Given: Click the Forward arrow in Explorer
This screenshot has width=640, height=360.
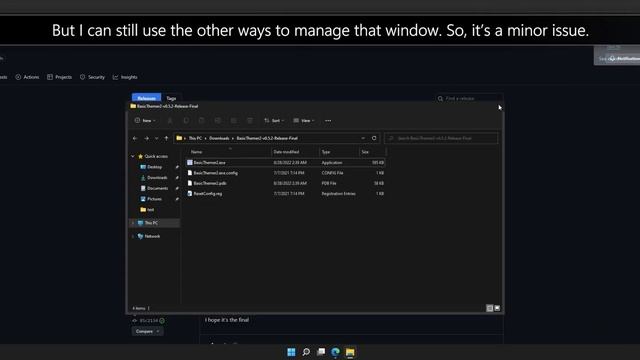Looking at the screenshot, I should pos(147,138).
